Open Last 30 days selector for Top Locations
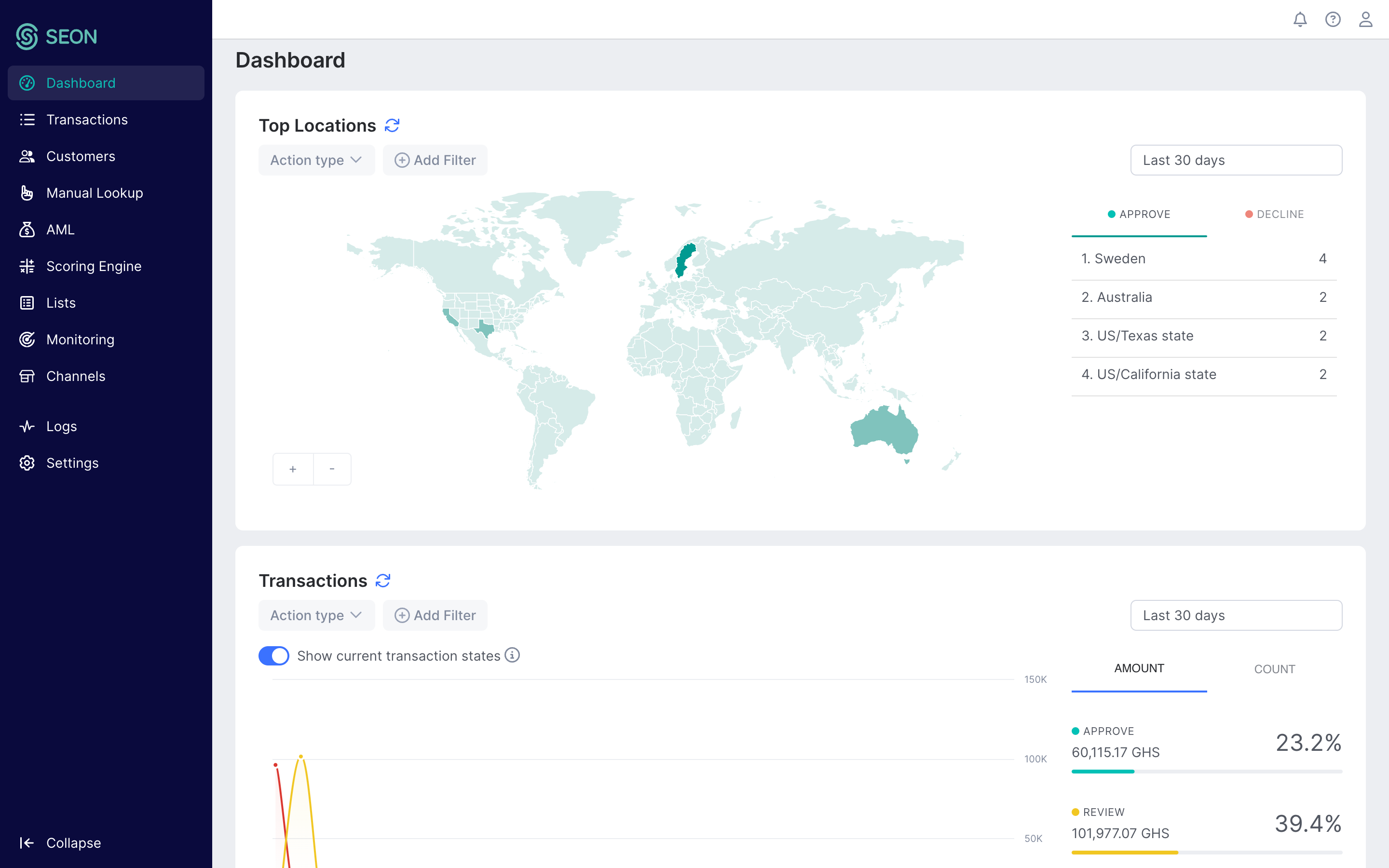Image resolution: width=1389 pixels, height=868 pixels. (1236, 160)
